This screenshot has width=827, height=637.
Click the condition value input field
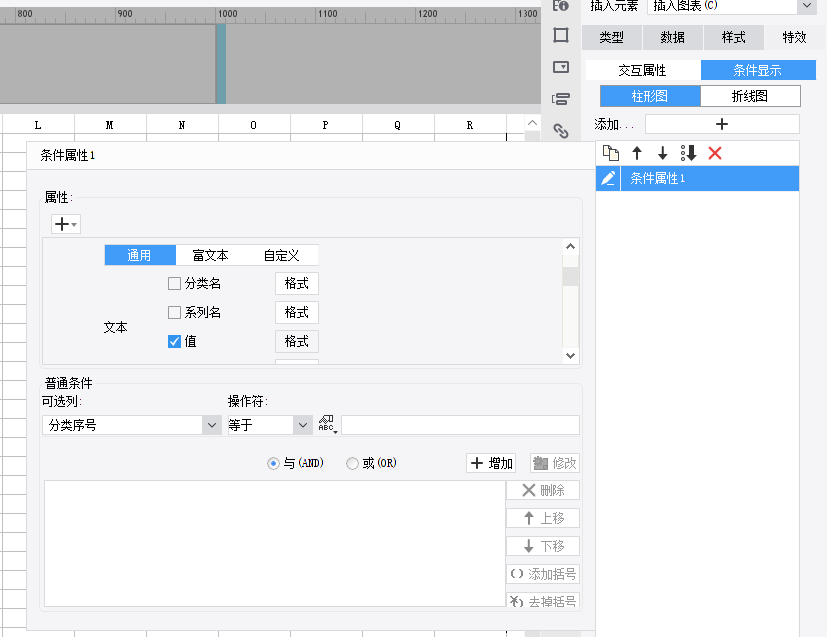tap(460, 425)
